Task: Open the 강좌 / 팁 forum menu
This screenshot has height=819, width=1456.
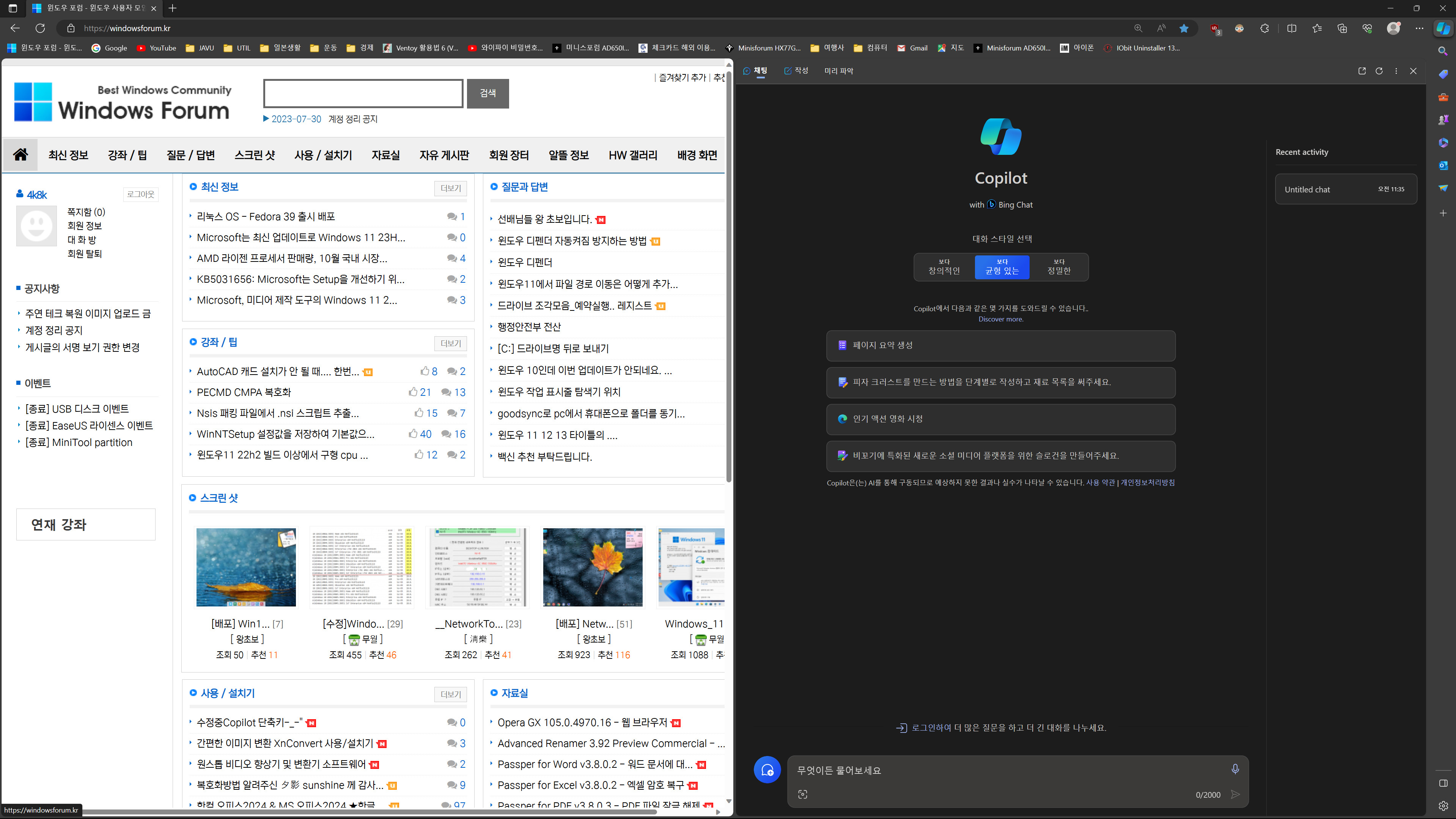Action: [127, 155]
